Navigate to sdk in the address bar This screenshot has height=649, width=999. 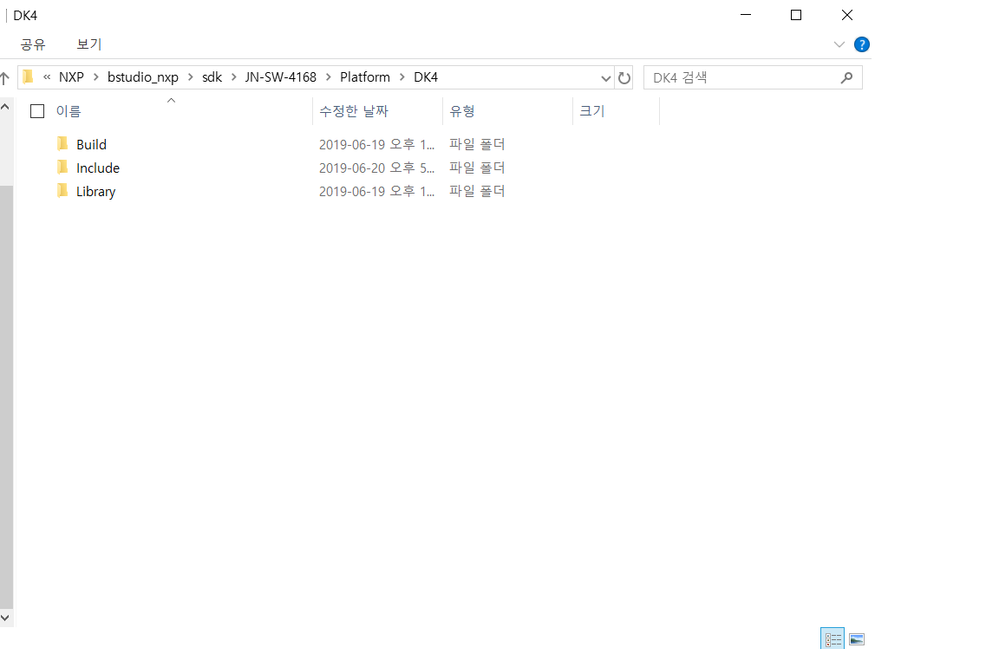[212, 77]
